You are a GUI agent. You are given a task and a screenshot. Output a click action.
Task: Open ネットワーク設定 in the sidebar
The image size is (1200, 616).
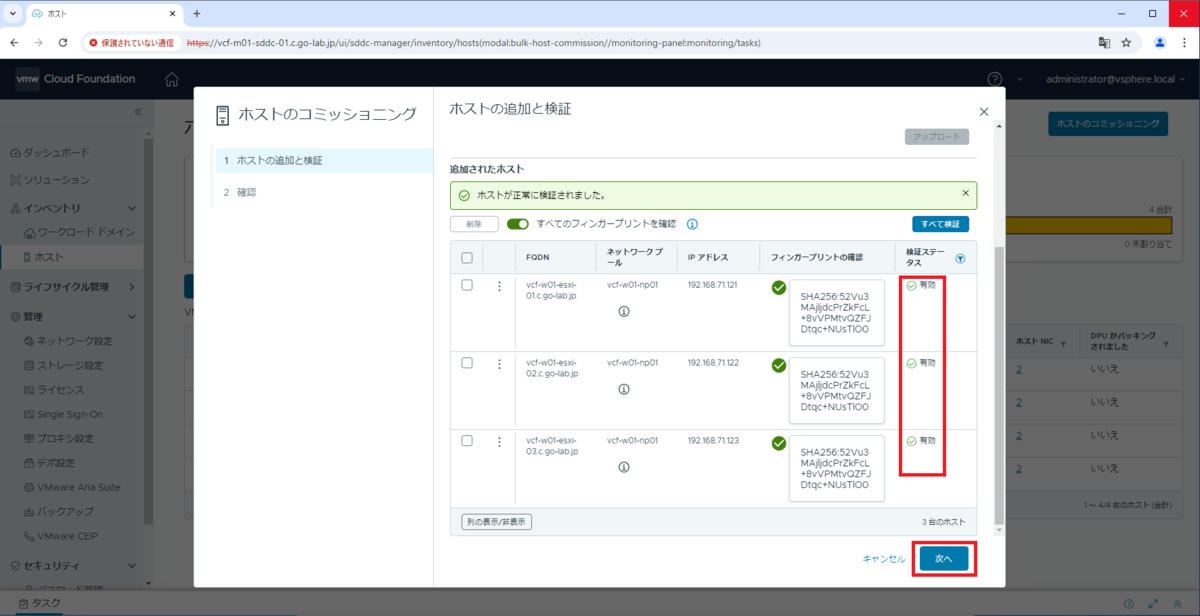(x=67, y=341)
